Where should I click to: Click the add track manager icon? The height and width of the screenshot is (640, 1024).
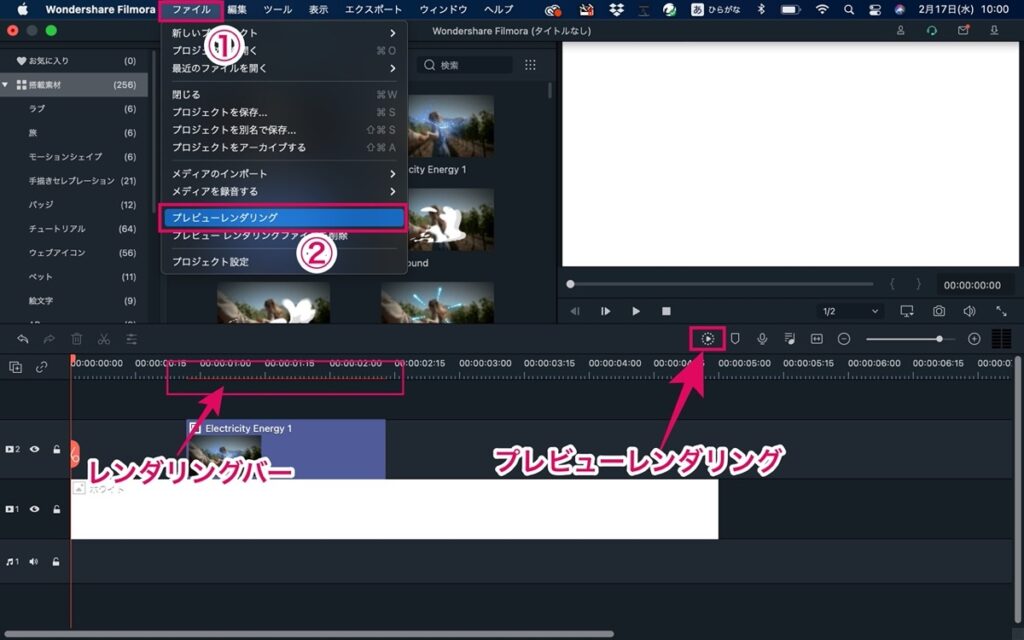point(16,367)
